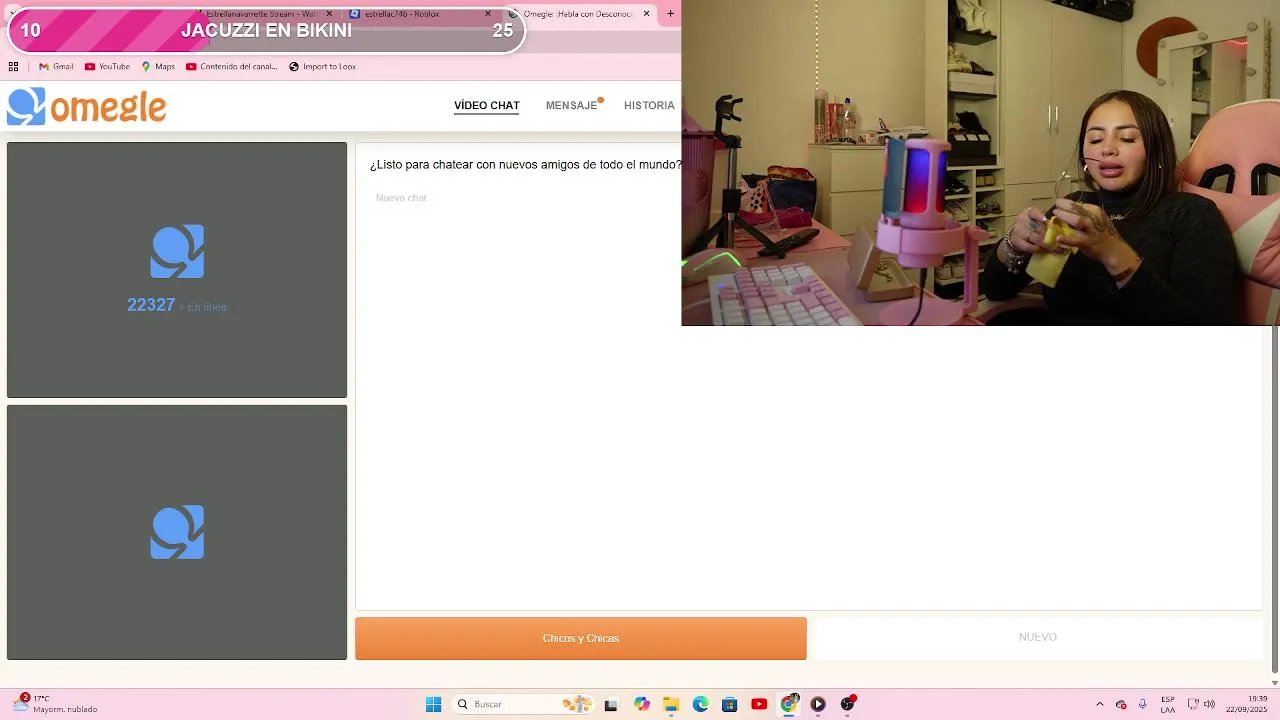Expand the hidden system tray icons
1280x720 pixels.
pyautogui.click(x=1100, y=704)
